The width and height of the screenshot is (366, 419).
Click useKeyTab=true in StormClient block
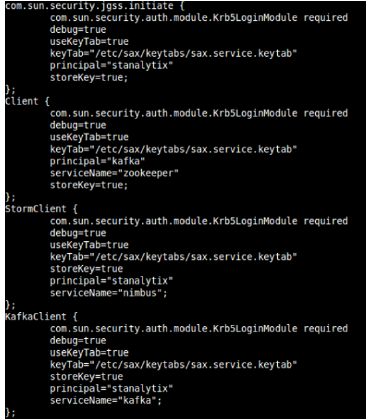tap(89, 245)
